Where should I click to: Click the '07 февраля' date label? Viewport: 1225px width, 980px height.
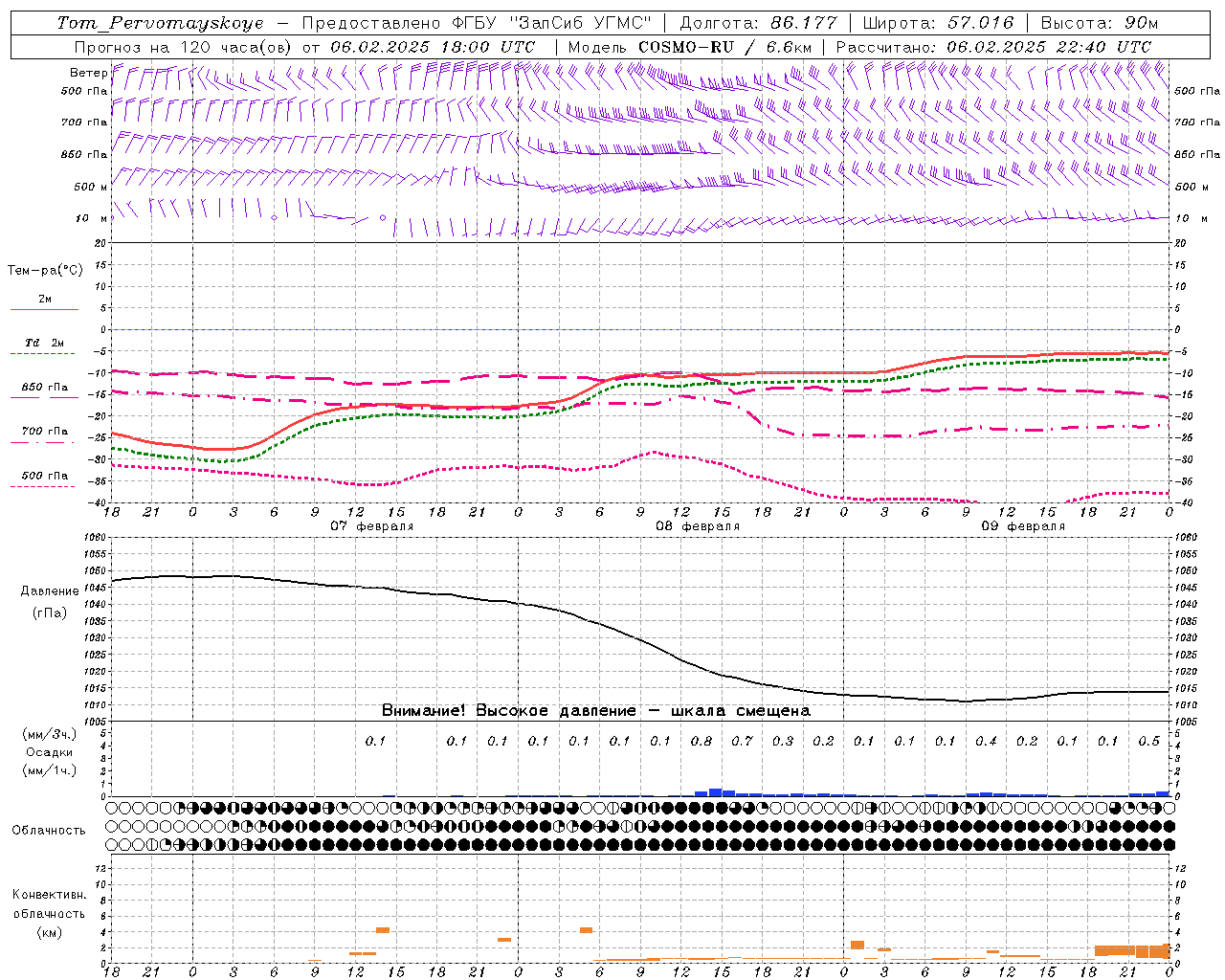coord(372,526)
